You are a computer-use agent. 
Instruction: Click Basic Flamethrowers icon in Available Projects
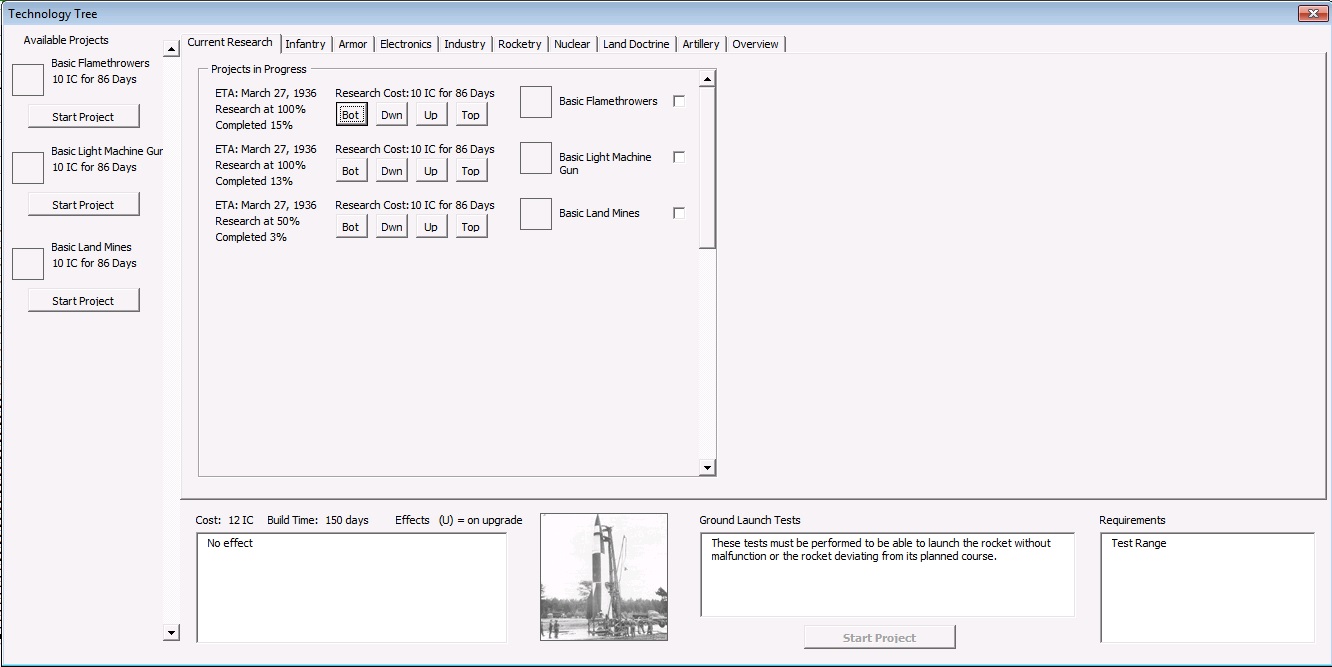[x=28, y=80]
